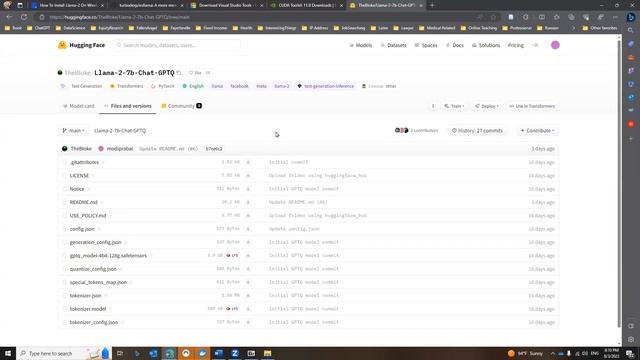Open the Contribute dropdown
This screenshot has height=360, width=640.
coord(537,131)
